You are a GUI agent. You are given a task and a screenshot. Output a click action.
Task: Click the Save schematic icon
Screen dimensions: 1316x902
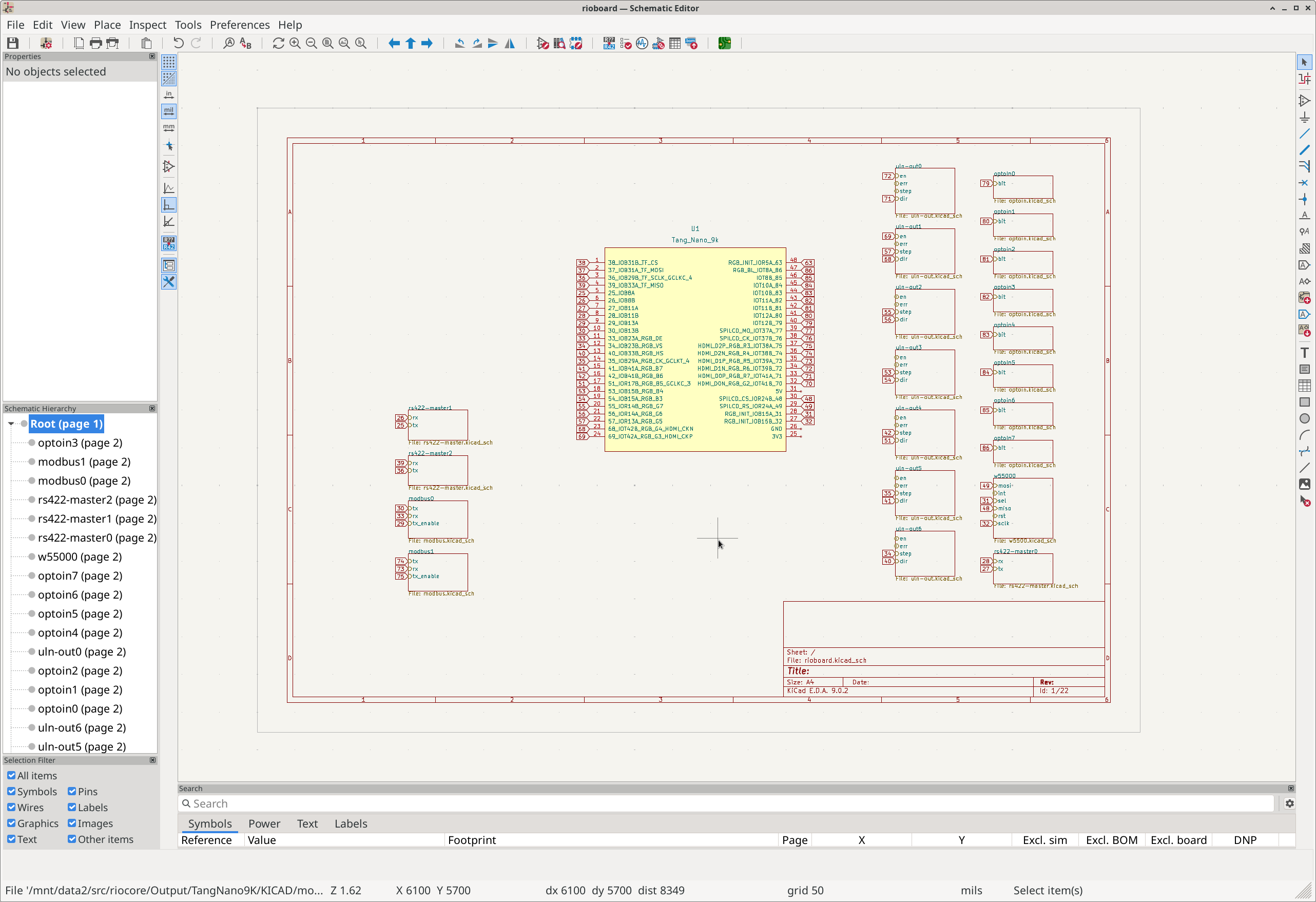pyautogui.click(x=12, y=44)
